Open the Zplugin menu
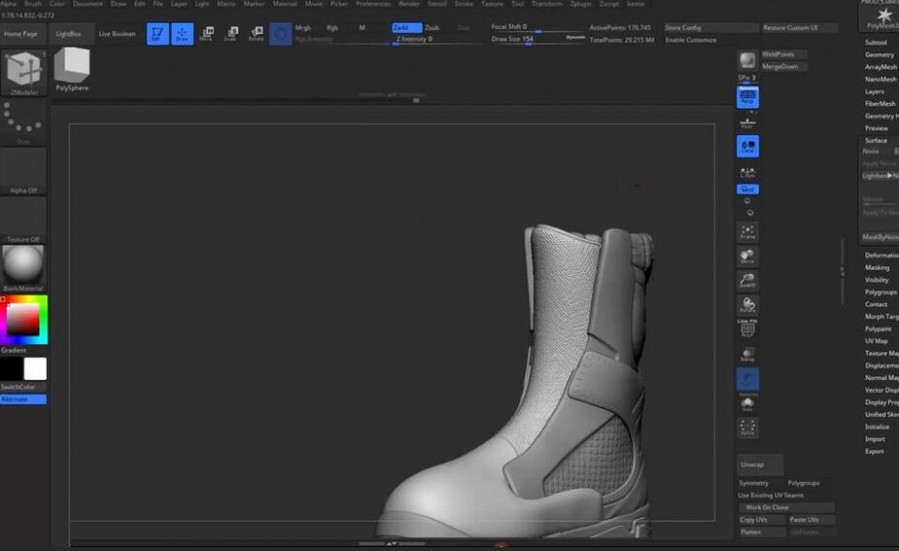This screenshot has height=551, width=899. tap(581, 3)
